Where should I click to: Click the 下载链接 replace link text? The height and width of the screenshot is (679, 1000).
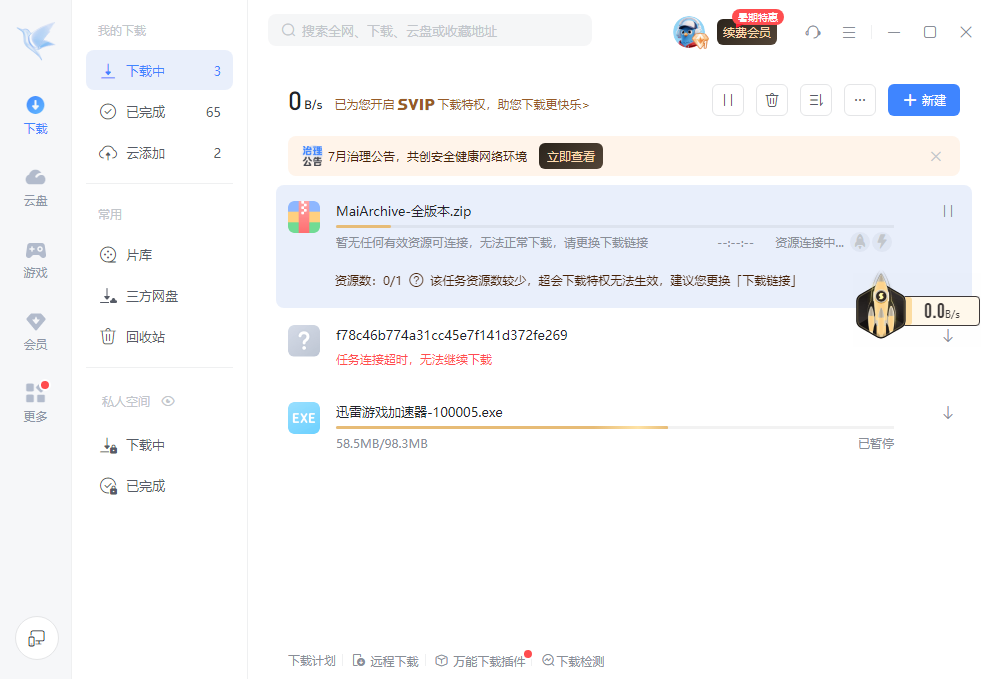(767, 281)
